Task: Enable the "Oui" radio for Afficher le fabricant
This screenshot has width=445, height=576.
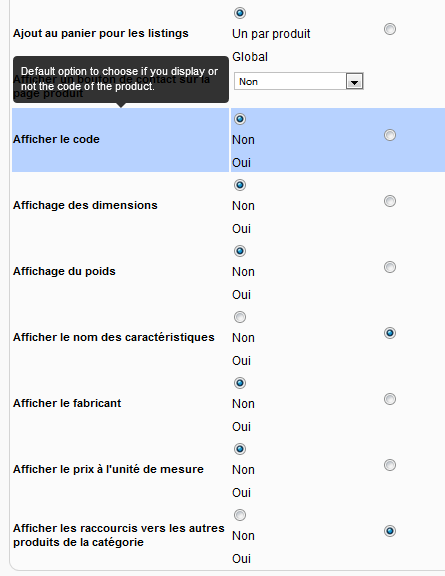Action: tap(390, 399)
